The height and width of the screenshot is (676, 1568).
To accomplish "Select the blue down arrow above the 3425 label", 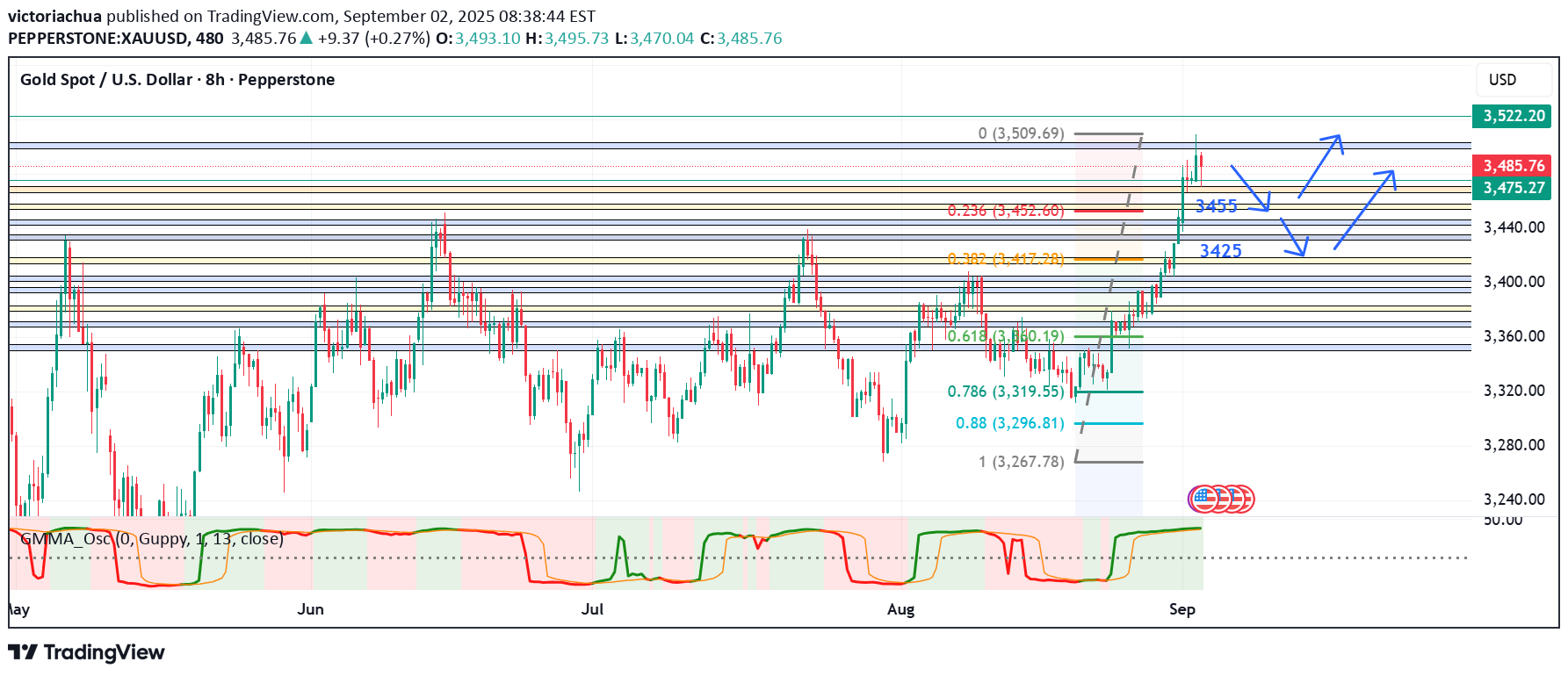I will coord(1293,236).
